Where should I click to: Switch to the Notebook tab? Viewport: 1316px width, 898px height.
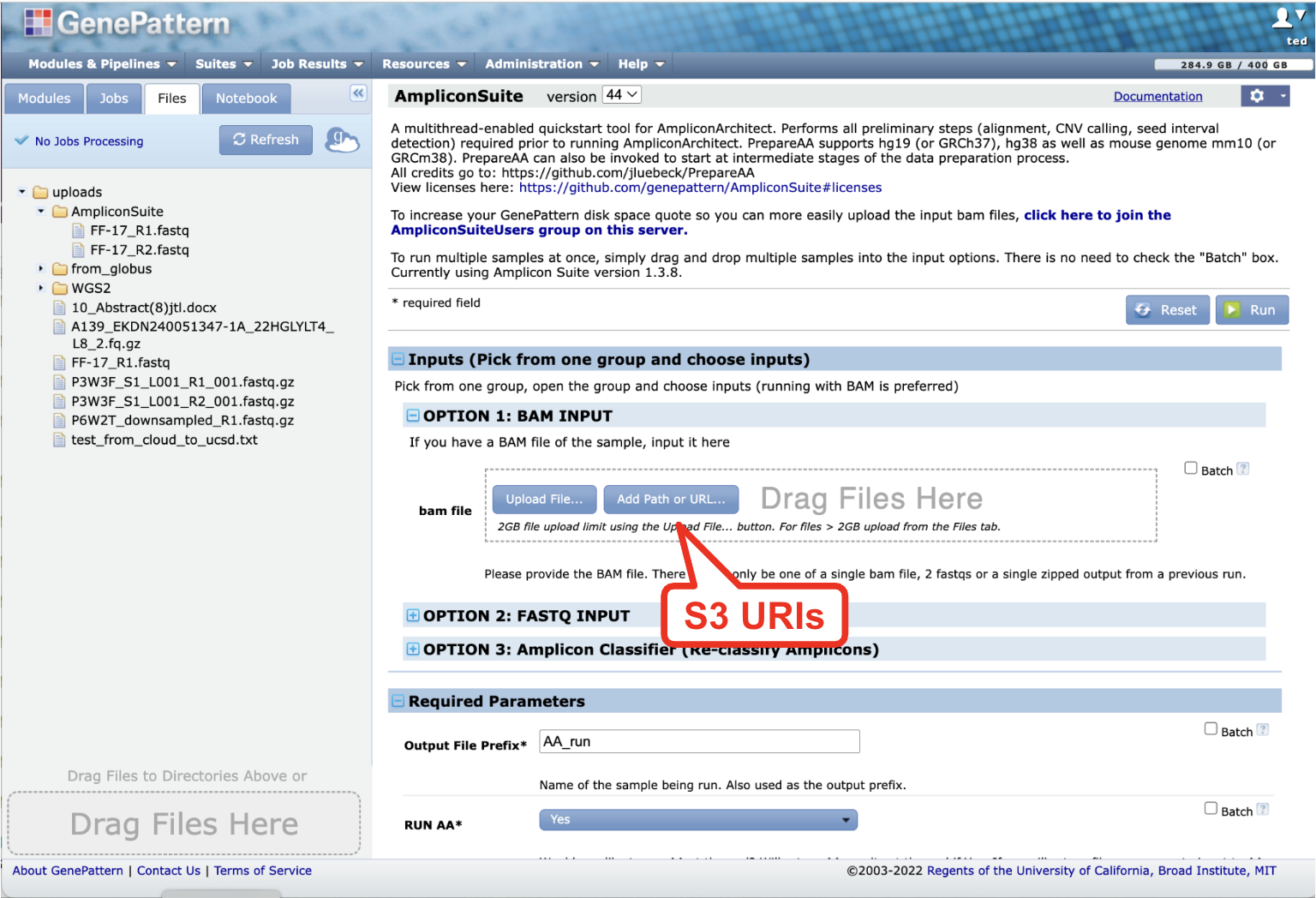[247, 99]
